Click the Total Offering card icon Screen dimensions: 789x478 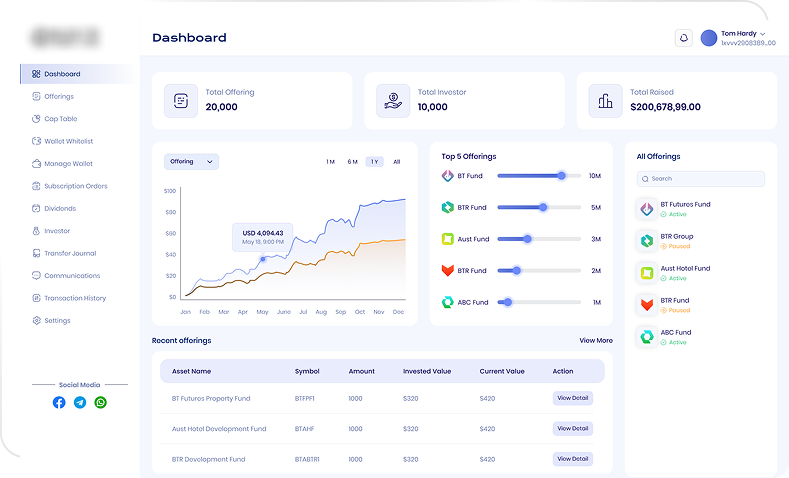[x=181, y=100]
